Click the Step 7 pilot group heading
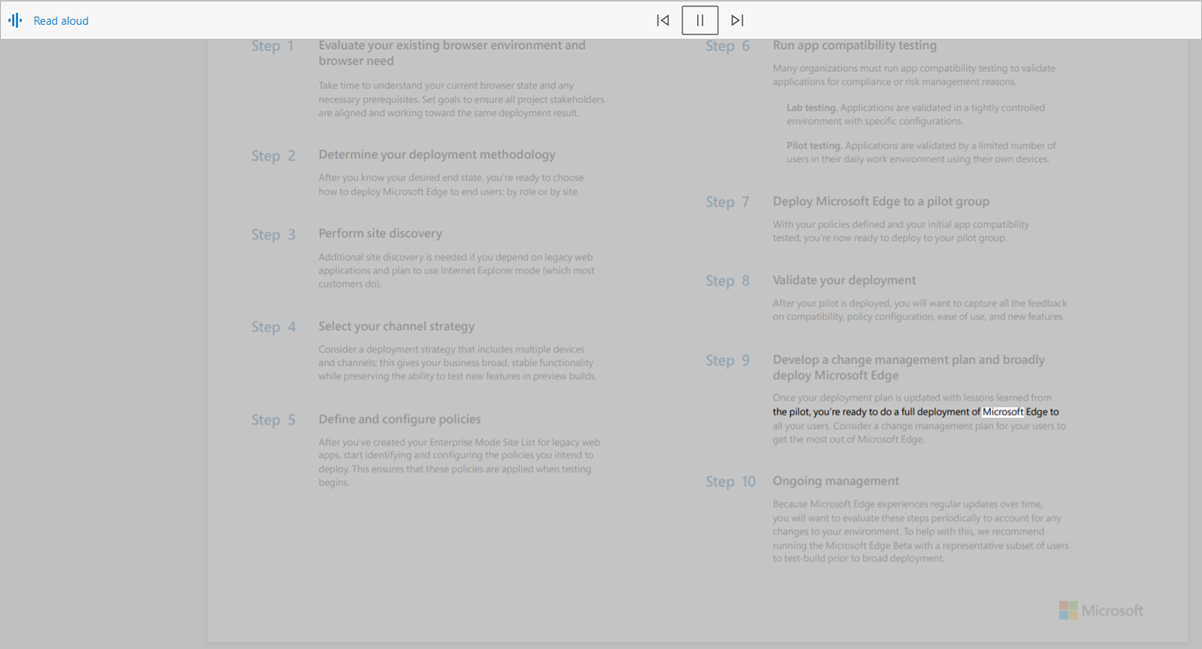This screenshot has height=649, width=1202. pos(883,201)
